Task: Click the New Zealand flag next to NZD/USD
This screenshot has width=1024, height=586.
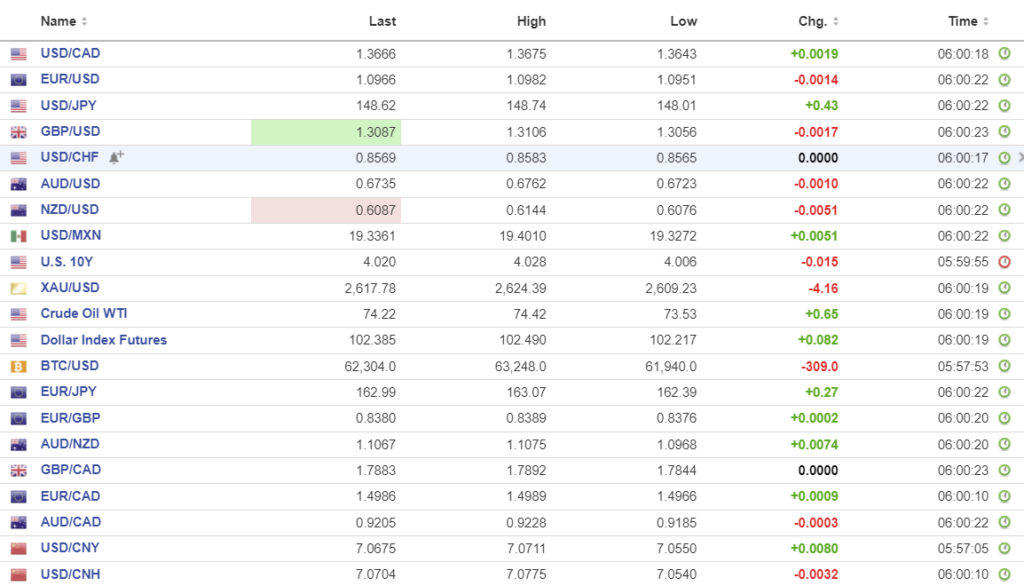Action: click(18, 210)
